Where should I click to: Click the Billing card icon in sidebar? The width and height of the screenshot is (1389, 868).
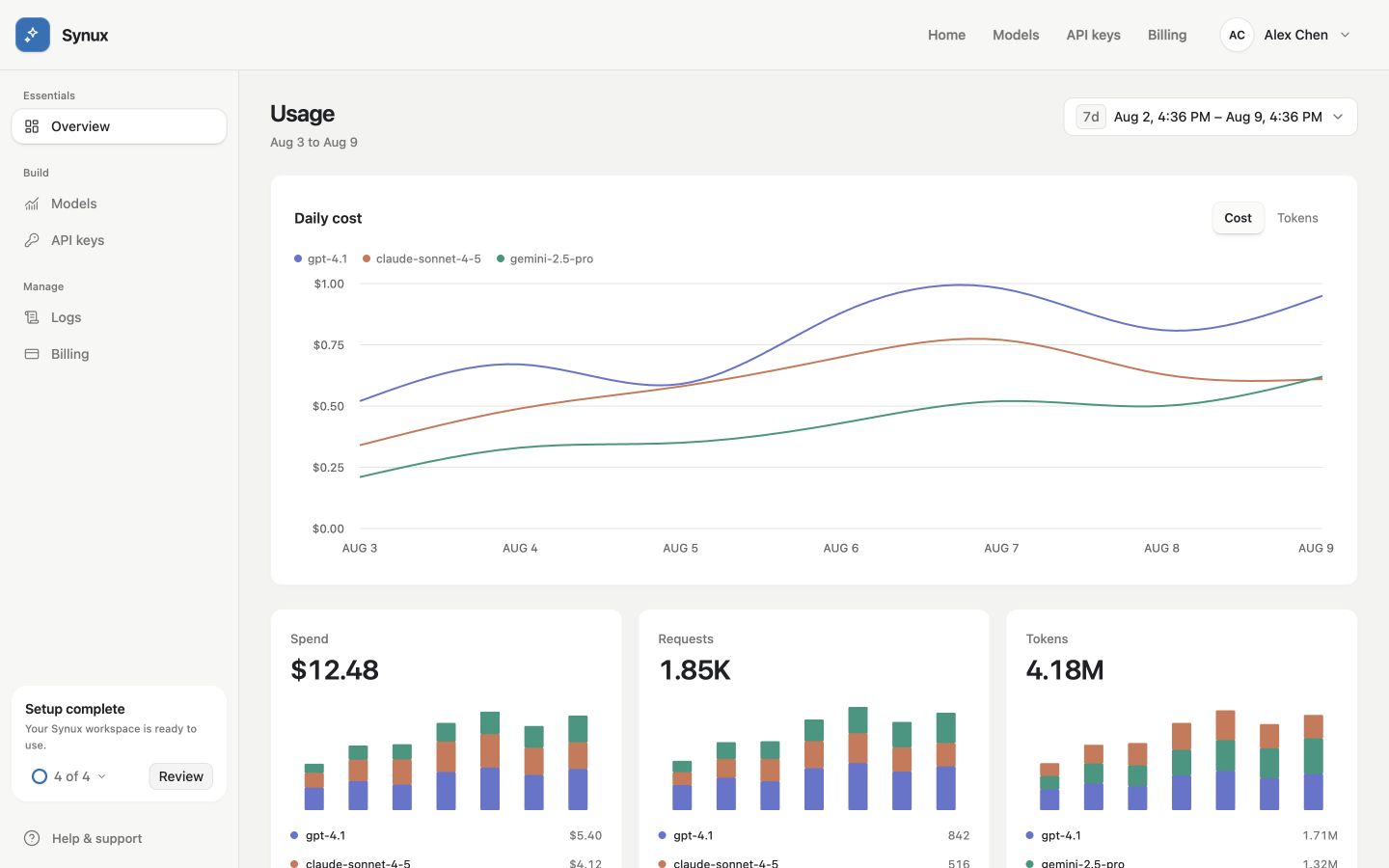pyautogui.click(x=32, y=354)
